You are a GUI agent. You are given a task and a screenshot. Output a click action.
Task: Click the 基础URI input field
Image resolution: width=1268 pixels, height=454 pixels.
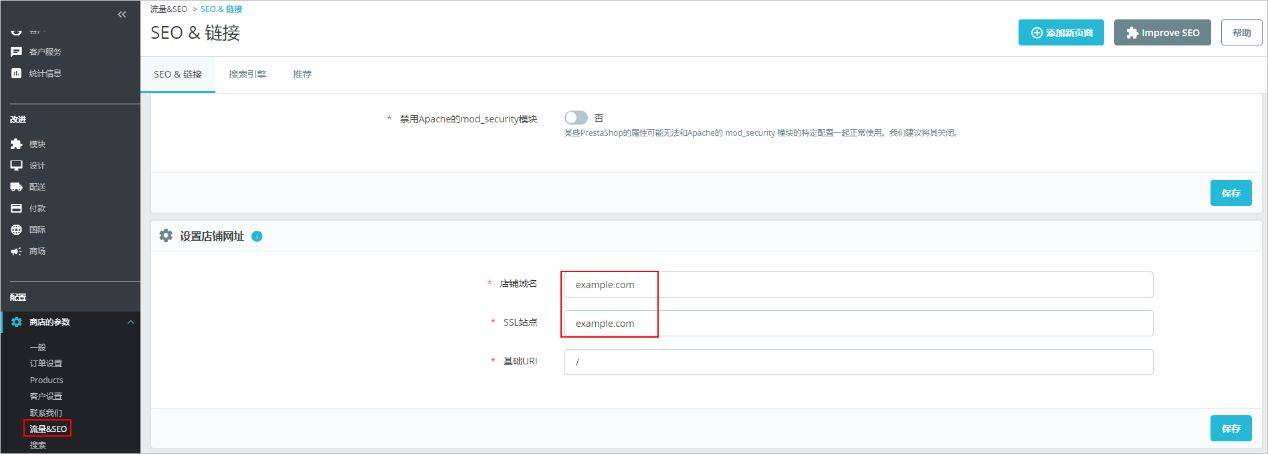coord(858,362)
